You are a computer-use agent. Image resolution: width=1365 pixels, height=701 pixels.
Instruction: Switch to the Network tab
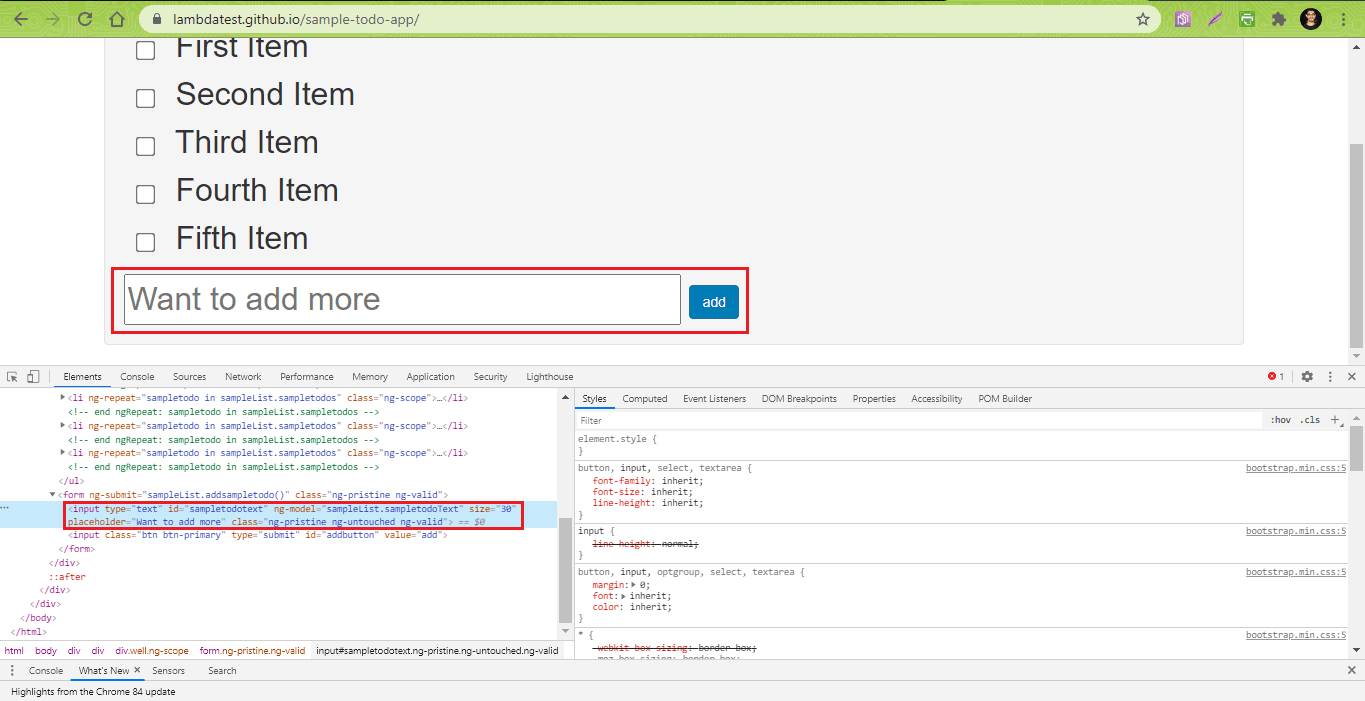[x=243, y=377]
